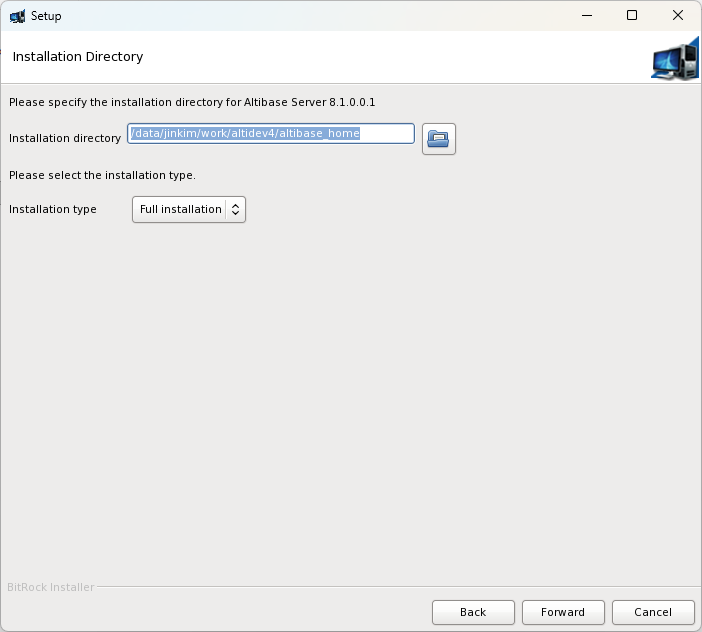Cancel the Altibase setup

tap(653, 612)
